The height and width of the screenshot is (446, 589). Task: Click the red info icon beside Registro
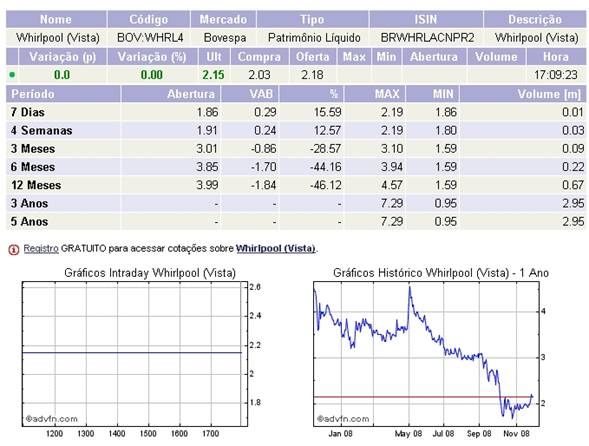14,249
